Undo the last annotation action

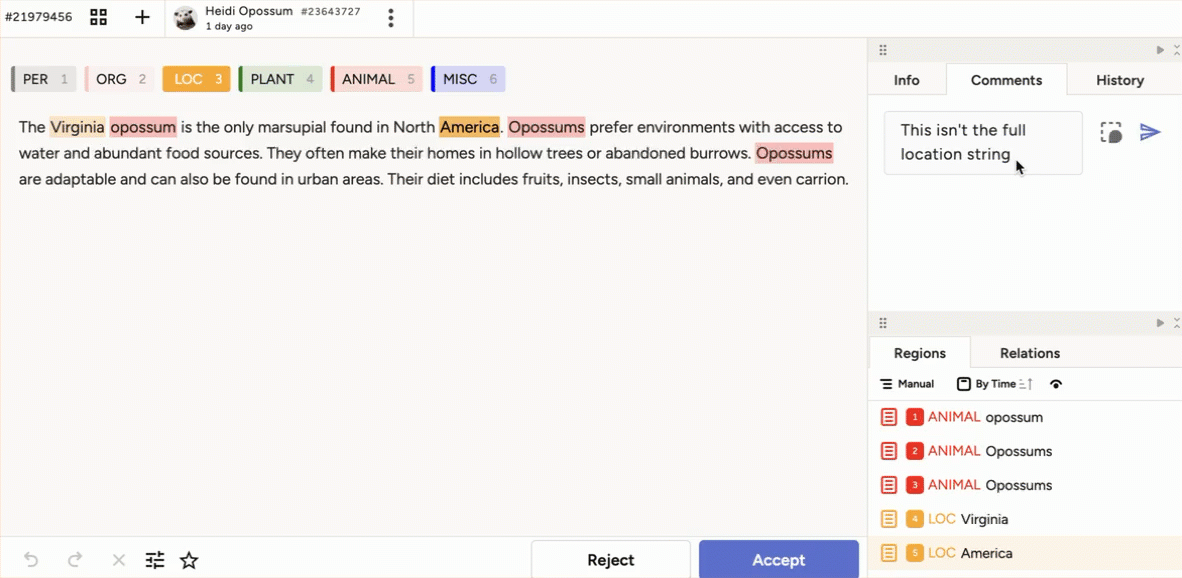point(30,560)
